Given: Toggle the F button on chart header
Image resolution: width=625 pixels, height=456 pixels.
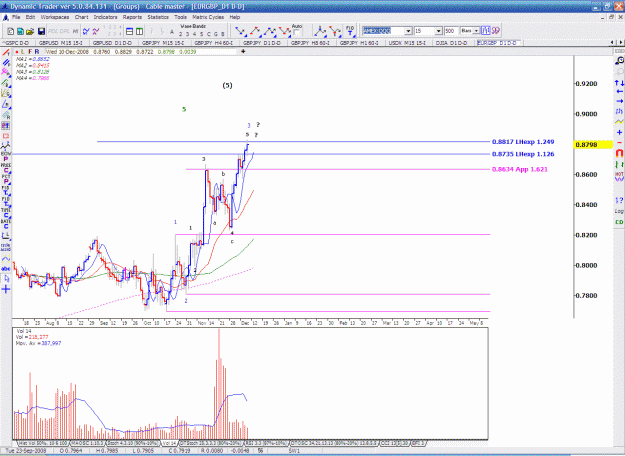Looking at the screenshot, I should coord(30,52).
